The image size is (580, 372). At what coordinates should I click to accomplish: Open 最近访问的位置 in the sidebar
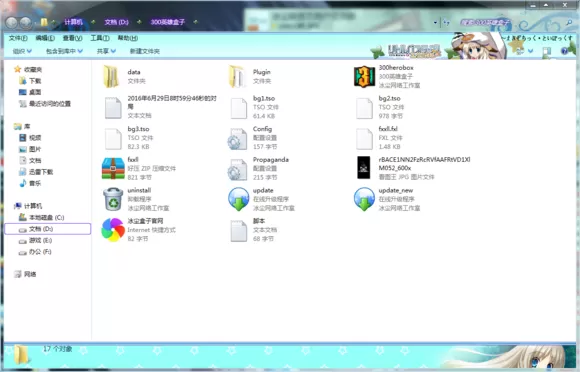tap(45, 104)
